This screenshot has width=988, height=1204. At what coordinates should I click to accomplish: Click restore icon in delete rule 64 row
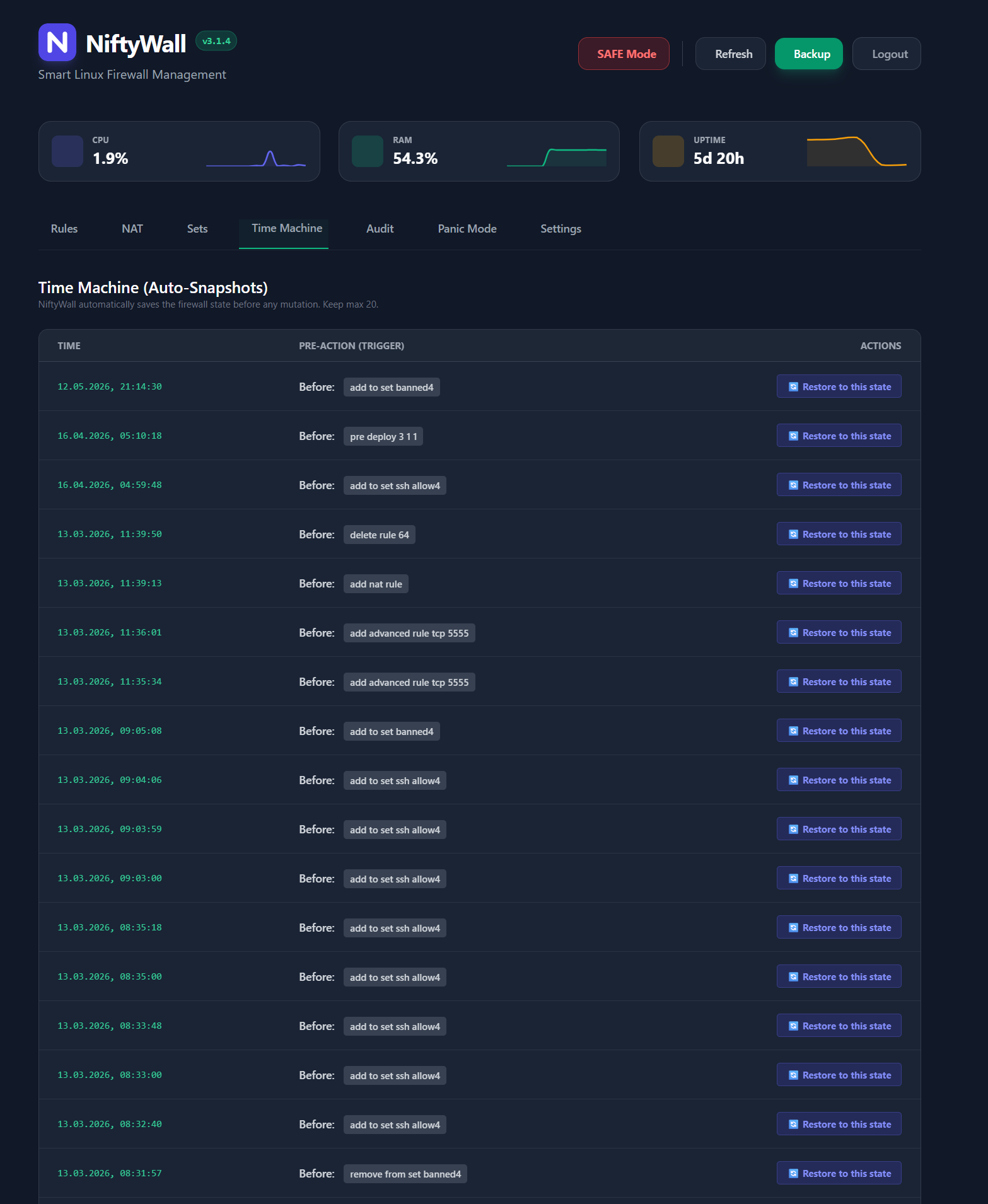click(x=793, y=535)
